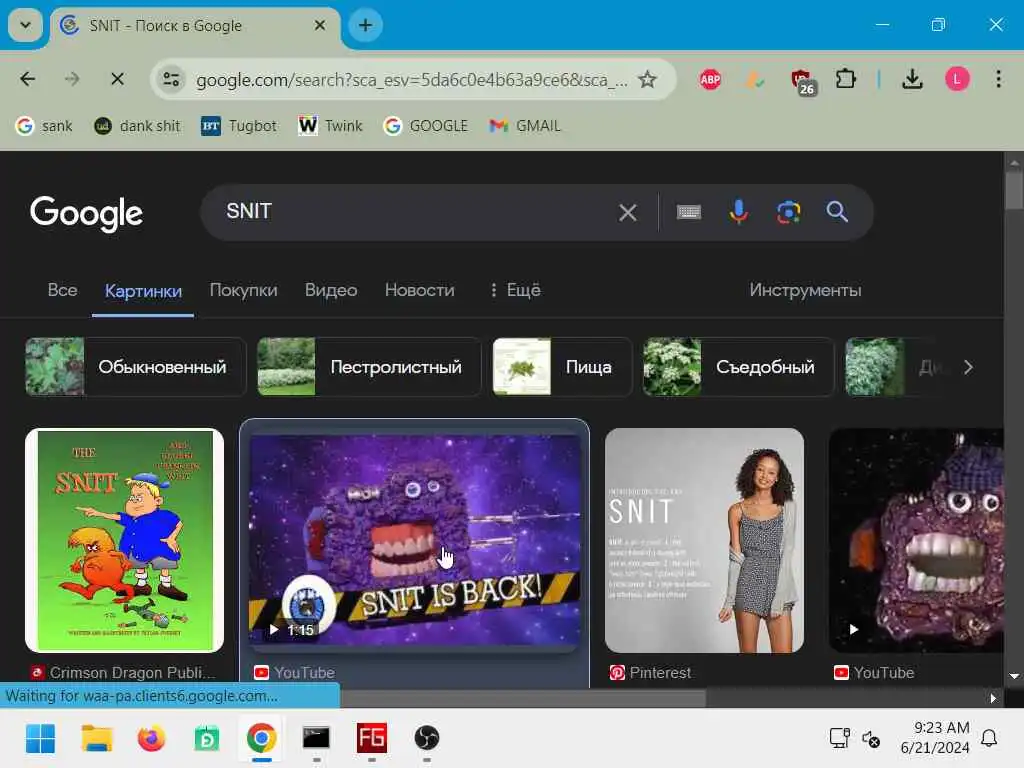1024x768 pixels.
Task: Filter images by Пища chip
Action: pos(562,367)
